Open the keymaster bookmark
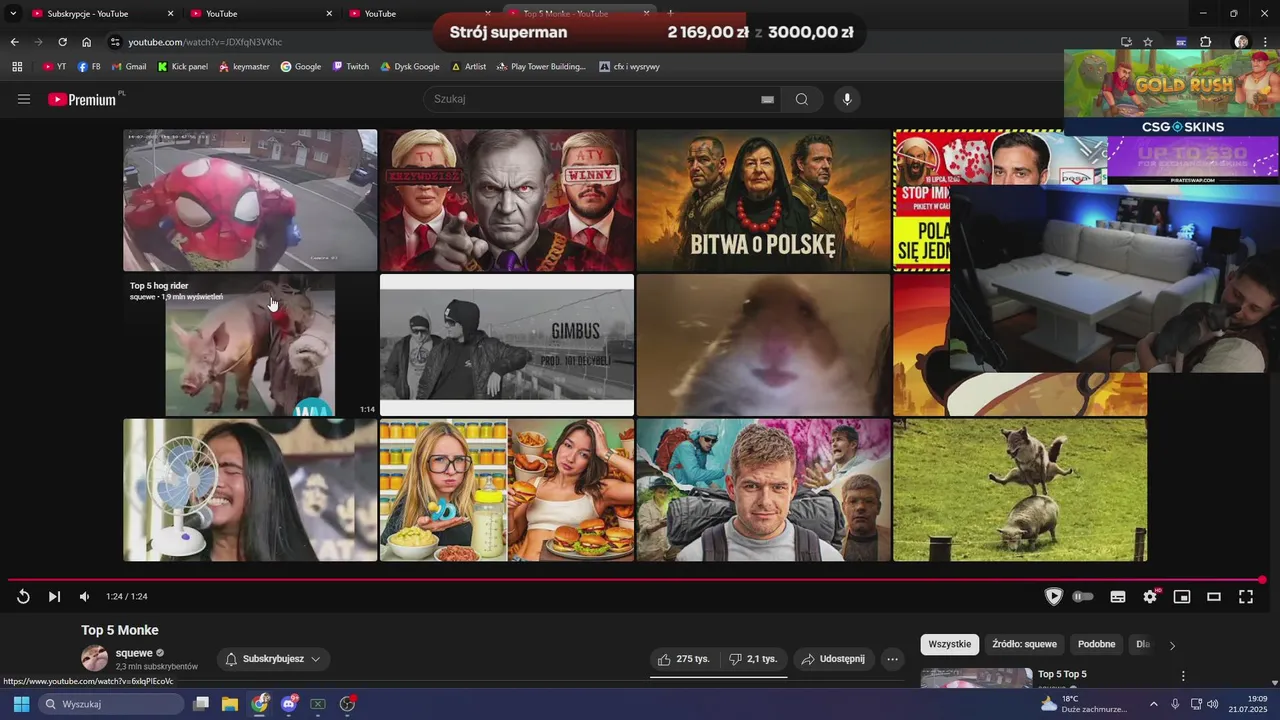1280x720 pixels. (243, 67)
